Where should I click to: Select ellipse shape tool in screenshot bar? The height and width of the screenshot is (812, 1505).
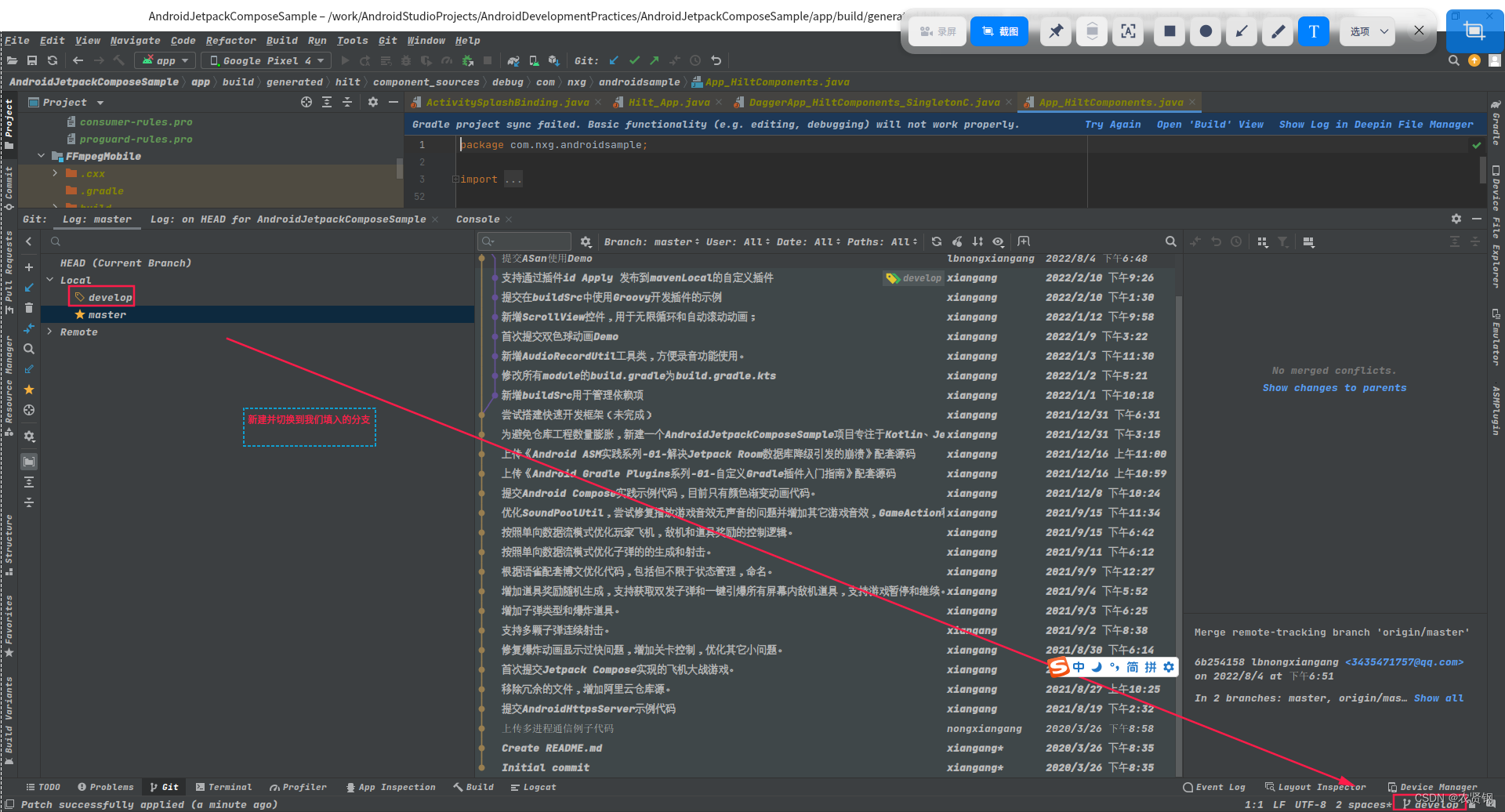1206,31
